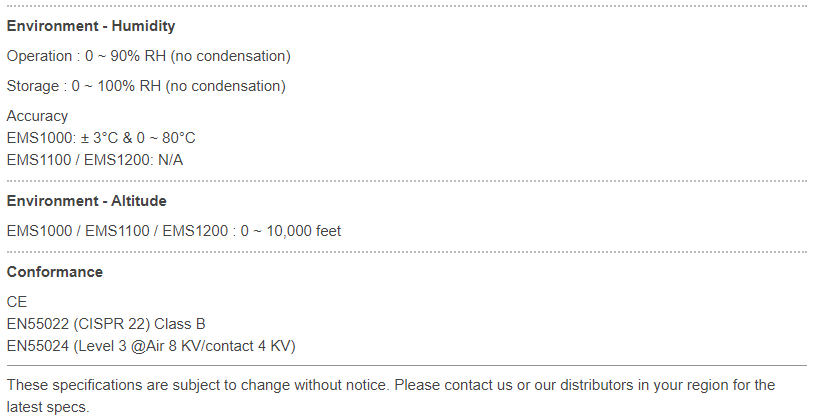
Task: Click the Environment - Altitude heading
Action: click(x=86, y=201)
